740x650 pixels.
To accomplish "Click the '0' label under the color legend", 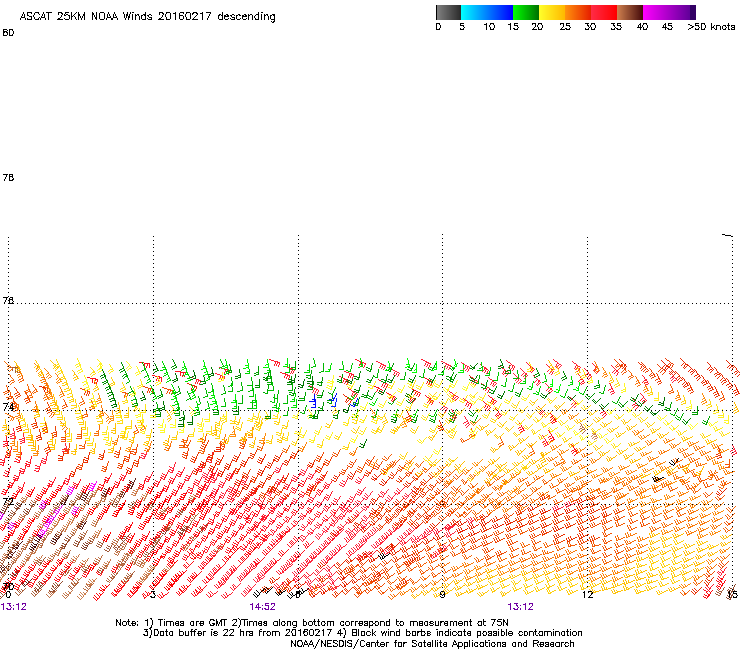I will tap(438, 27).
